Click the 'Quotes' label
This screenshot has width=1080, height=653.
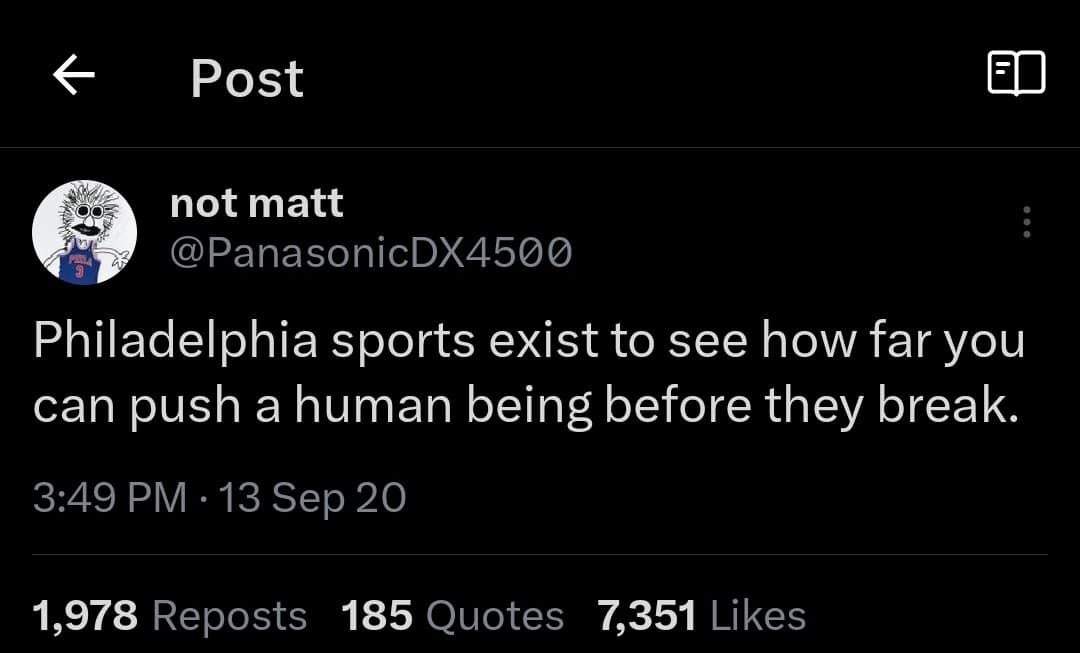coord(494,615)
